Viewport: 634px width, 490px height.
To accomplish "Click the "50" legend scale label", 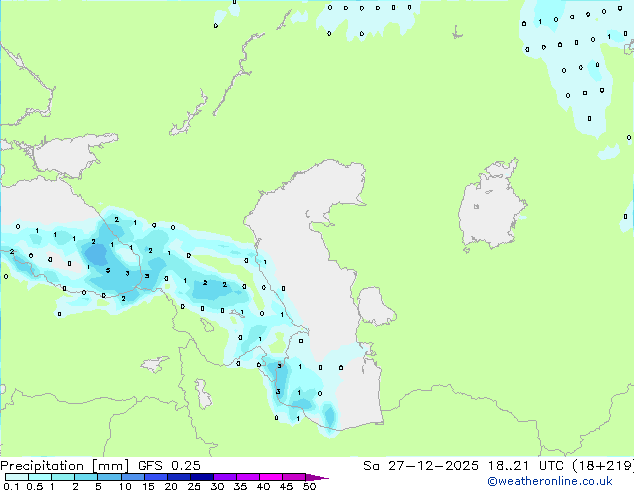I will pyautogui.click(x=309, y=486).
